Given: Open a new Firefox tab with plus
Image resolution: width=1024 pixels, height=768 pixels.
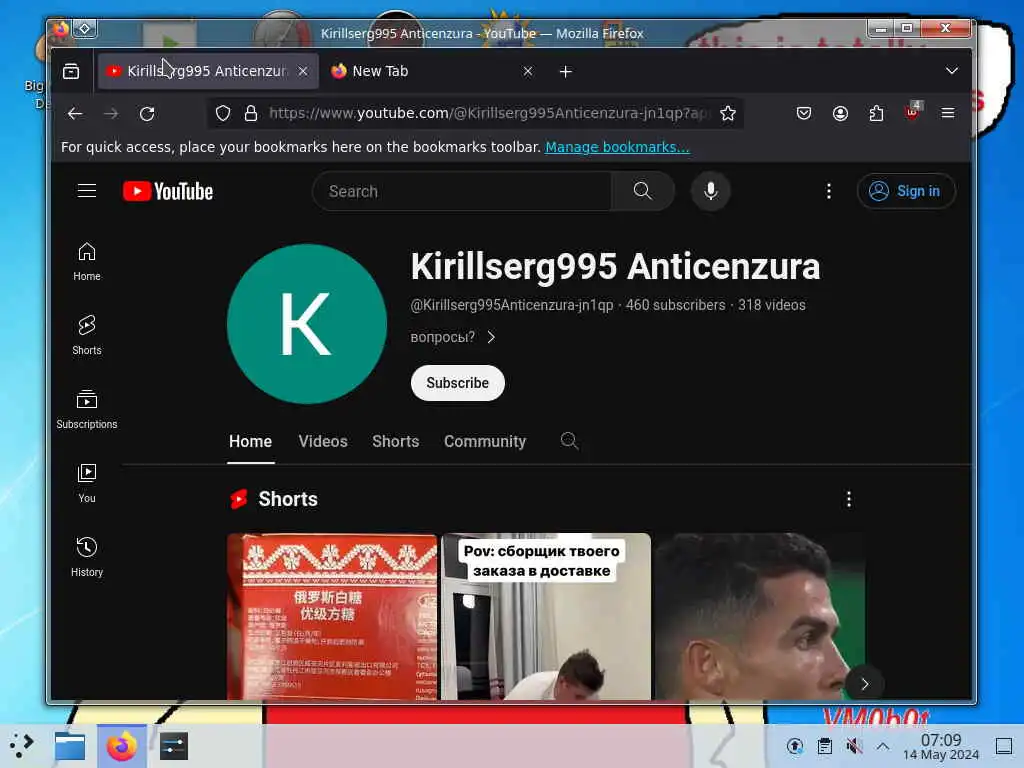Looking at the screenshot, I should [566, 71].
